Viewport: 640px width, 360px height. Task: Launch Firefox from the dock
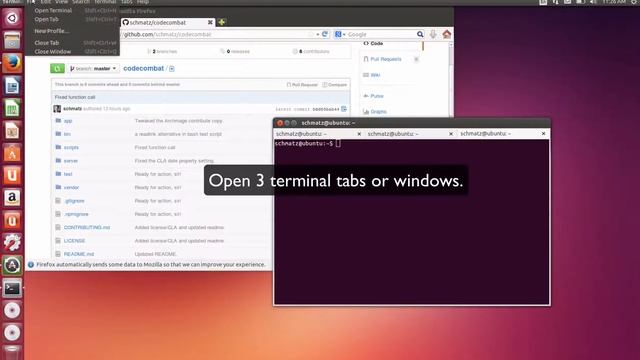tap(12, 63)
